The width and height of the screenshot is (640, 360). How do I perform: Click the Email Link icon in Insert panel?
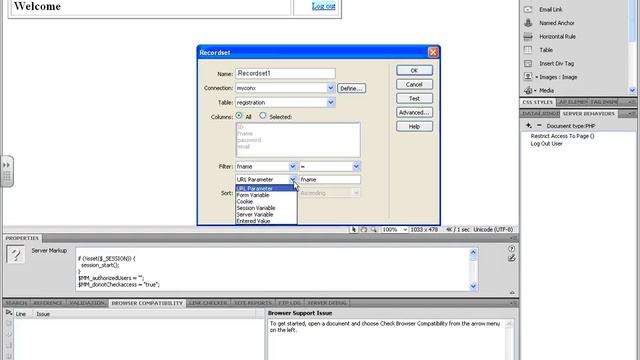528,9
